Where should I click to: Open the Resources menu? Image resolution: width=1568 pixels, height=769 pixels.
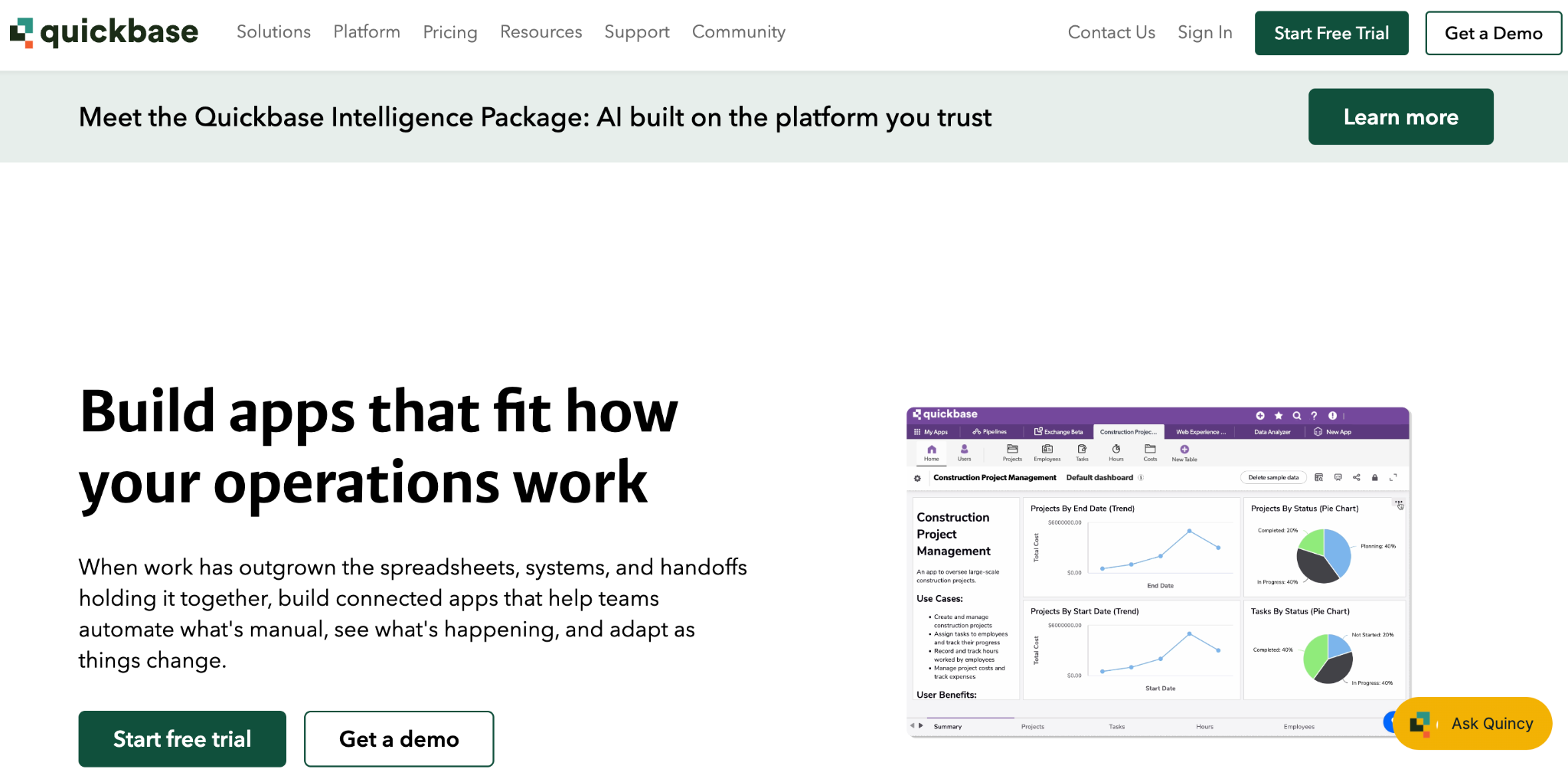click(541, 32)
